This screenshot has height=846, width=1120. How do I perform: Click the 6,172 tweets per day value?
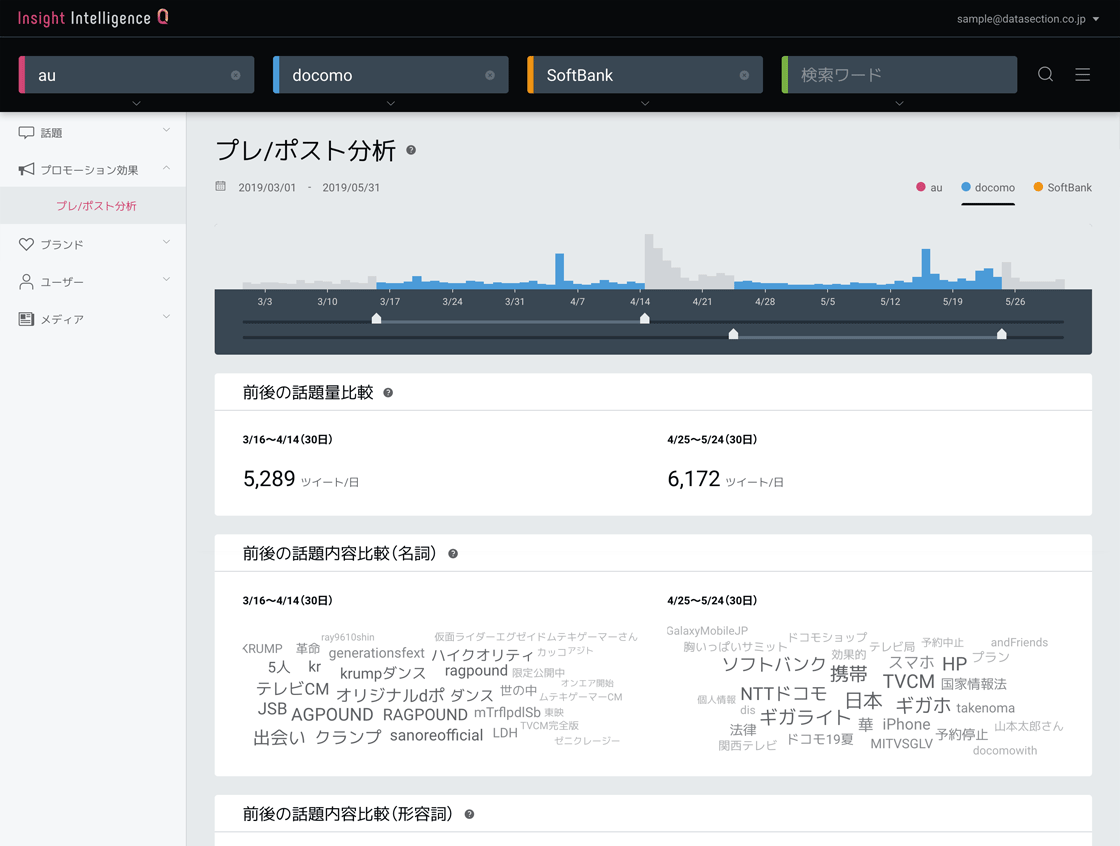[x=694, y=479]
